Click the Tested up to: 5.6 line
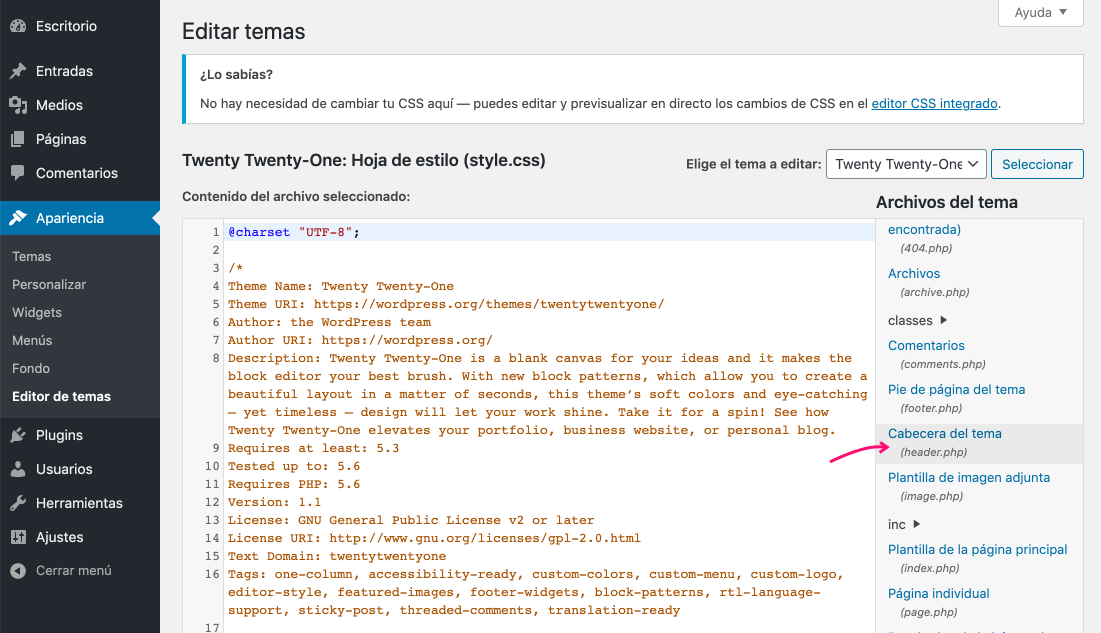The width and height of the screenshot is (1101, 633). [294, 466]
